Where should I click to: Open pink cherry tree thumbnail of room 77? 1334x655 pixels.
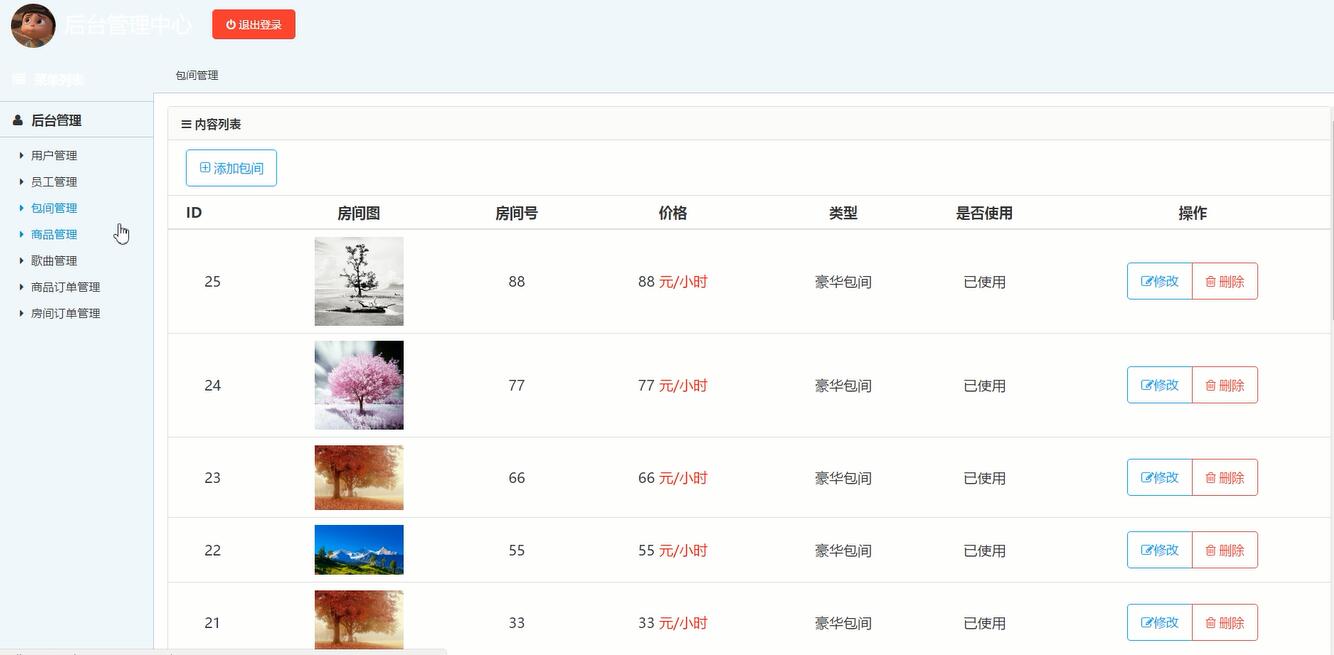[359, 385]
